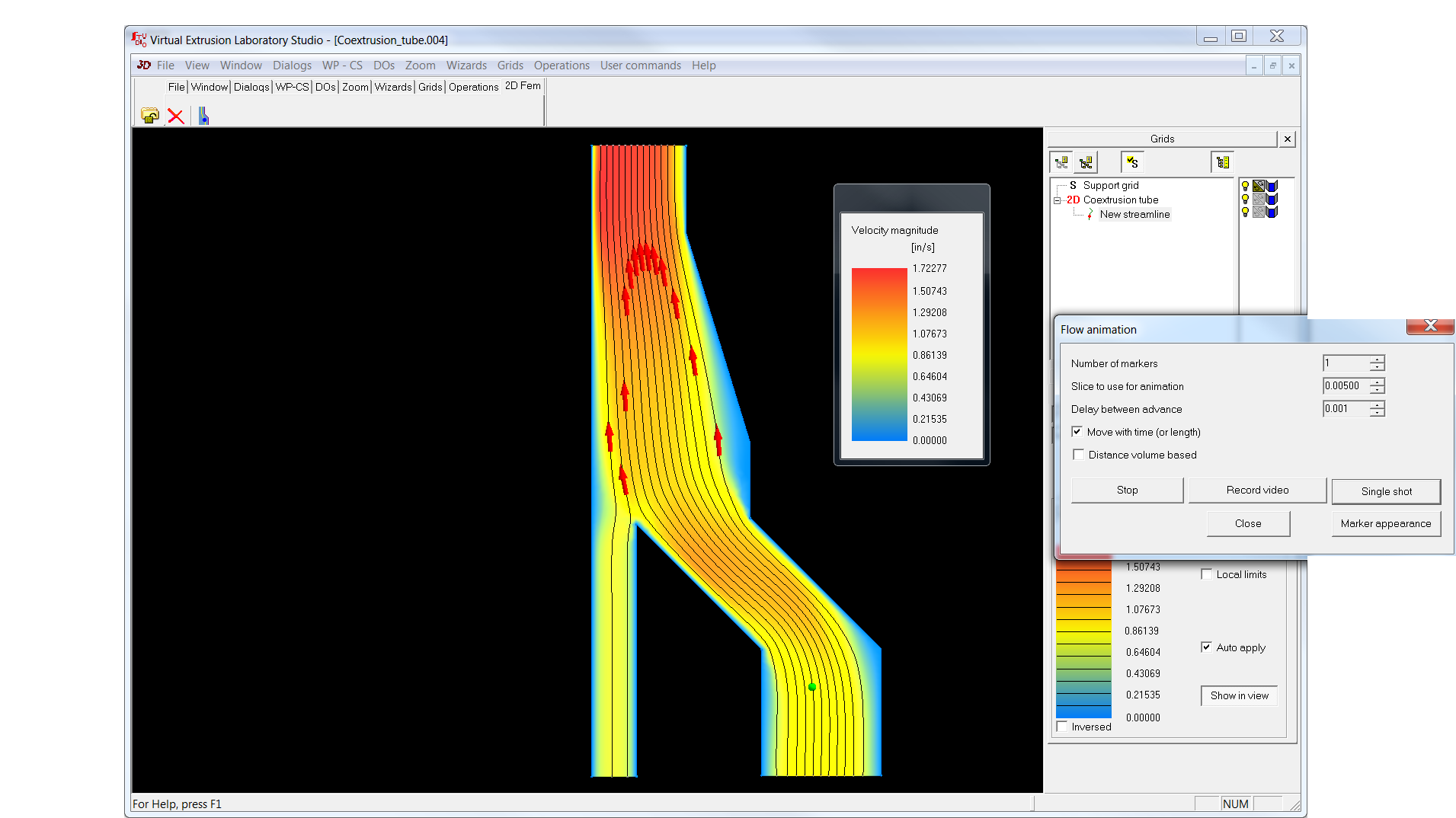This screenshot has width=1456, height=818.
Task: Select the New streamline tree item
Action: 1134,215
